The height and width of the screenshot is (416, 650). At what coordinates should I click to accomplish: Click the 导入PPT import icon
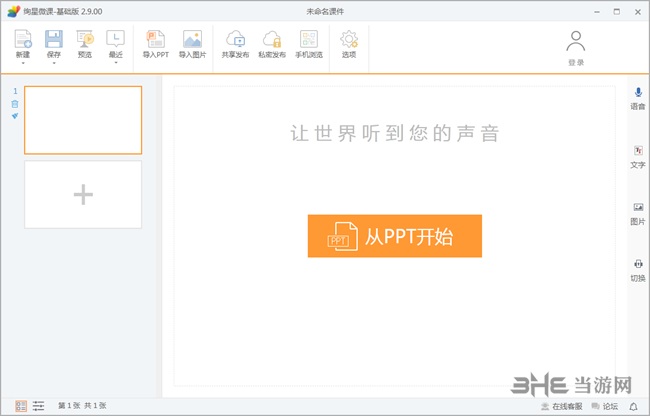[x=155, y=39]
